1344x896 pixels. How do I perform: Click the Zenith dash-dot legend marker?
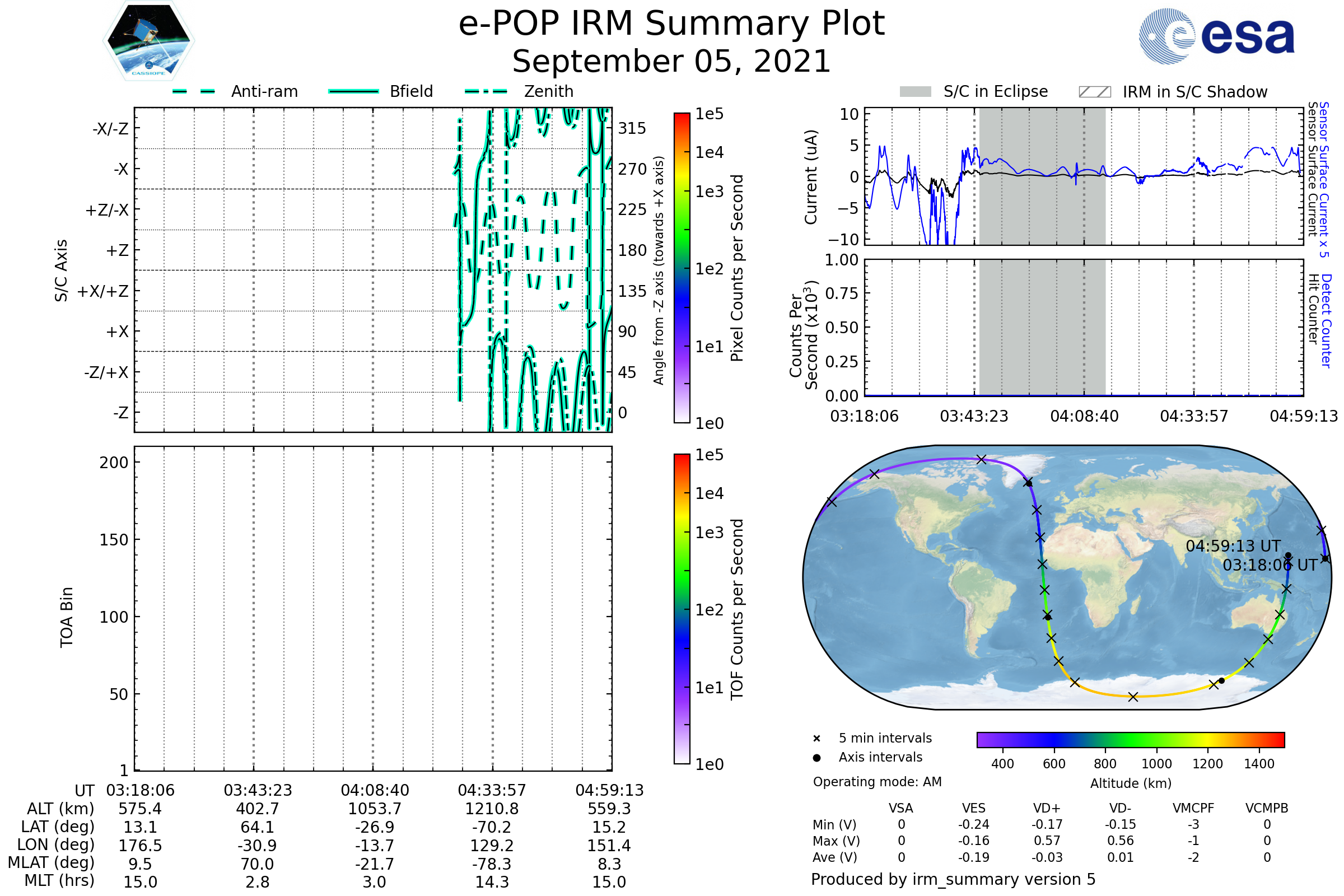click(486, 91)
